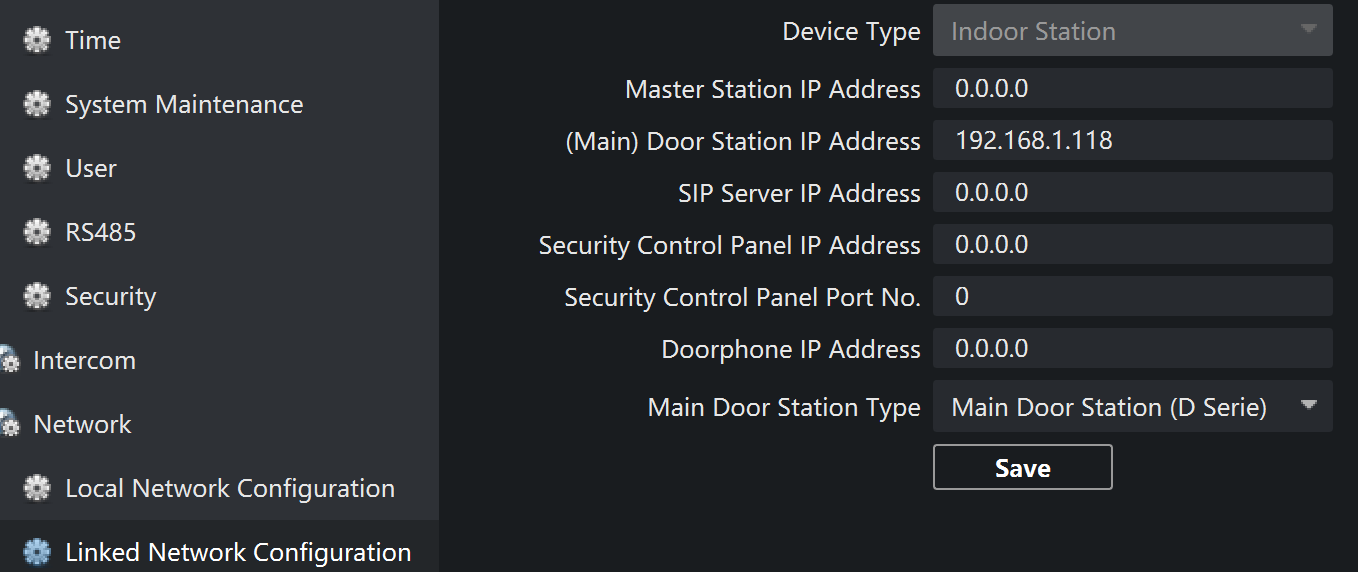This screenshot has width=1358, height=572.
Task: Click the gear icon beside Time
Action: 37,41
